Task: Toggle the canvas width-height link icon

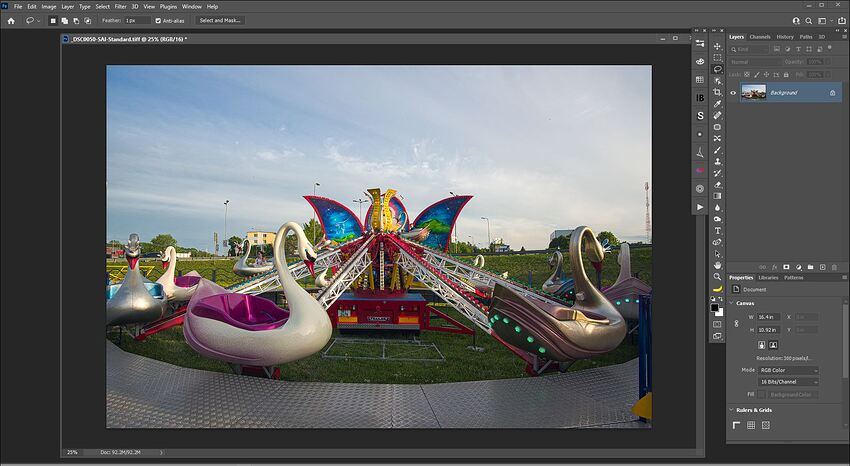Action: click(x=737, y=323)
